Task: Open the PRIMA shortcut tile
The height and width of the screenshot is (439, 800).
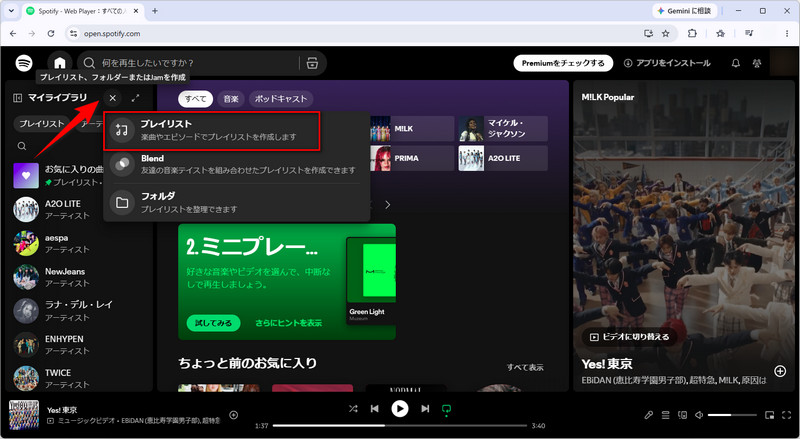Action: click(412, 158)
